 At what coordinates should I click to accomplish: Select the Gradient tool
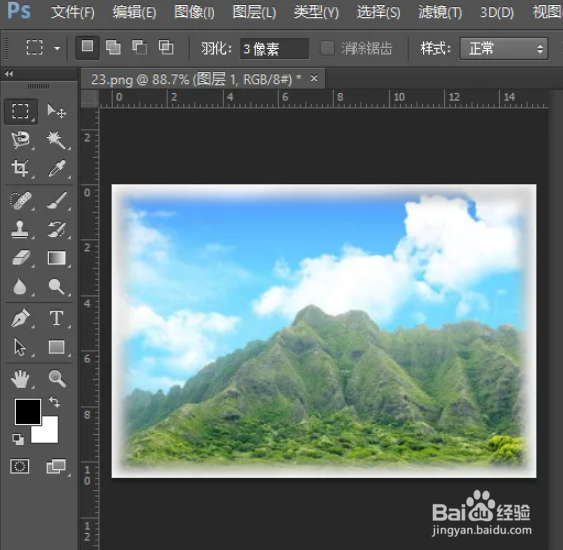pos(57,258)
